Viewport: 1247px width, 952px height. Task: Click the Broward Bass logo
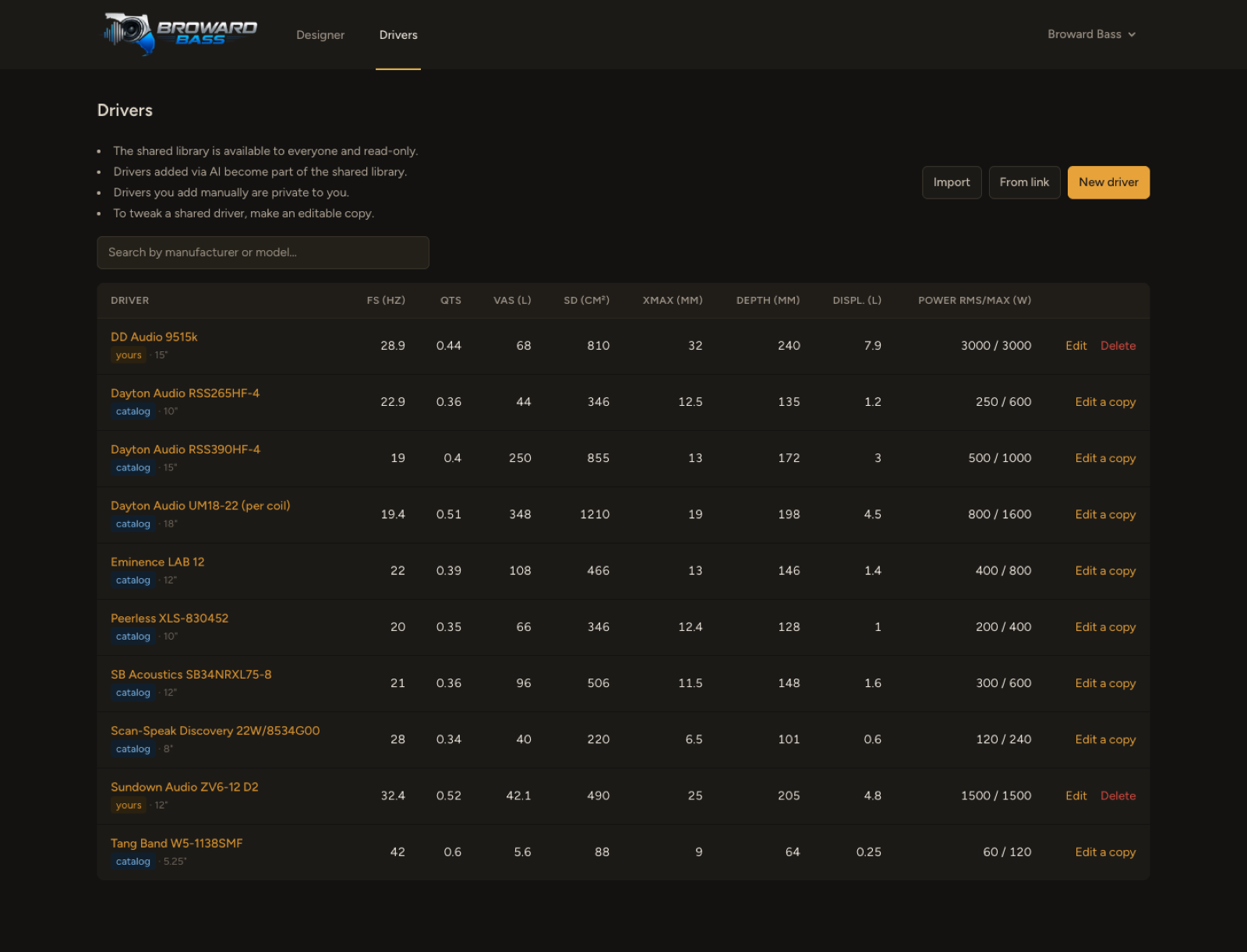180,34
